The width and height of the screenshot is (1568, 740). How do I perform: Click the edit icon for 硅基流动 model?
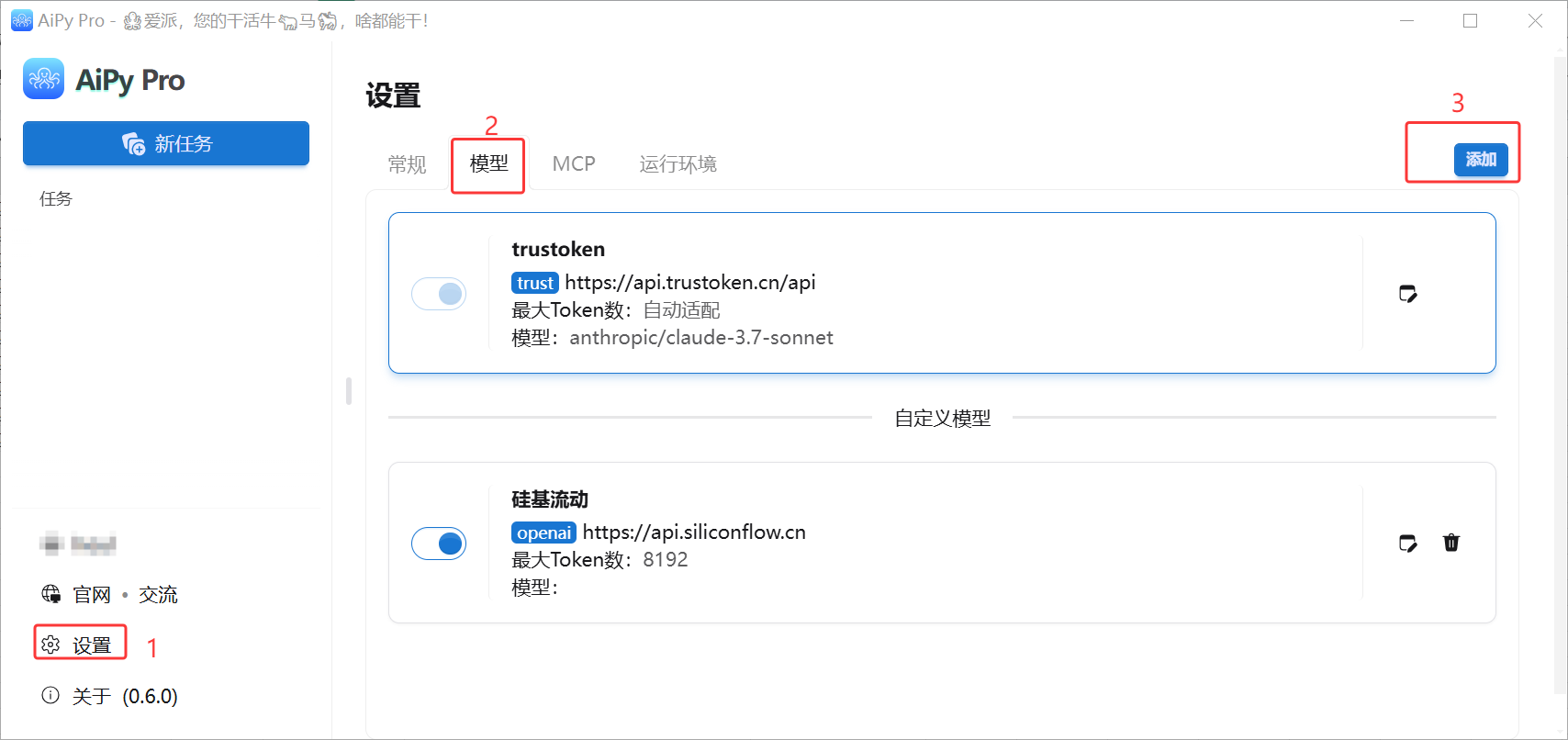tap(1407, 543)
